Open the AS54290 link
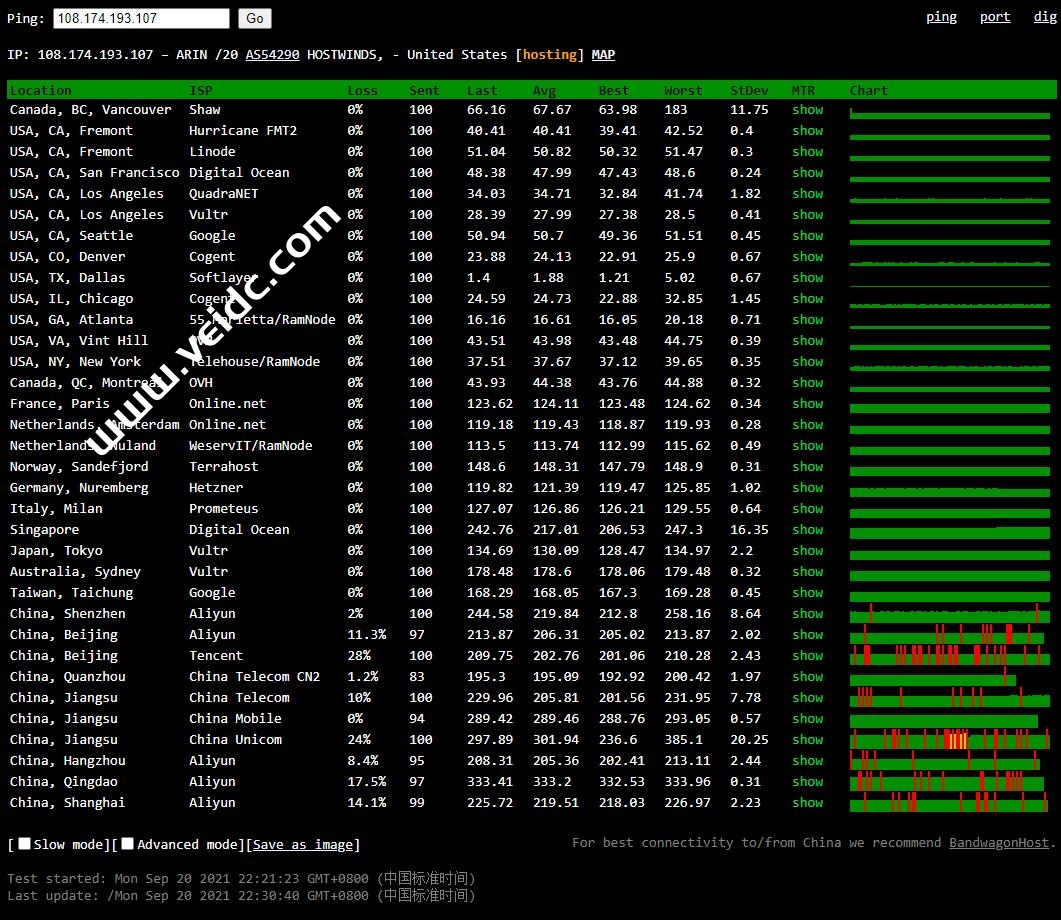Screen dimensions: 1061x920 coord(272,55)
